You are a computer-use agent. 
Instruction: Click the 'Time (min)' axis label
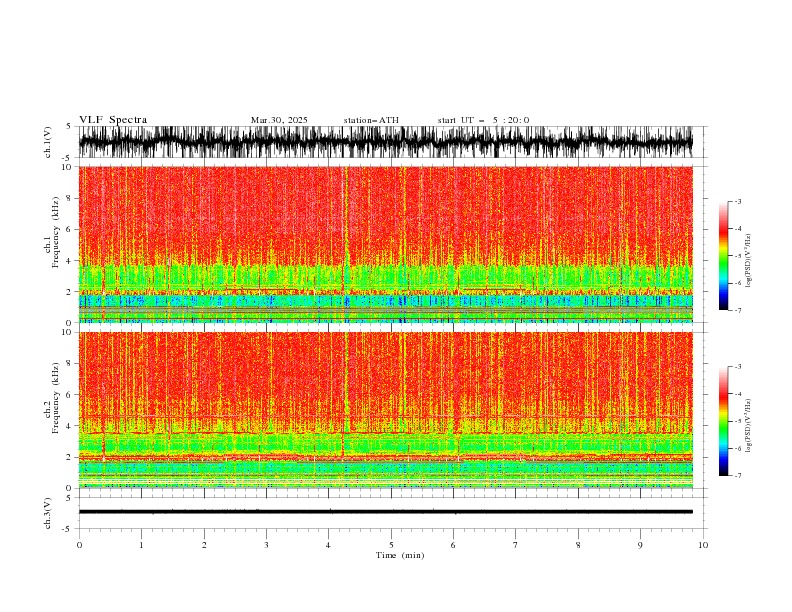click(400, 555)
